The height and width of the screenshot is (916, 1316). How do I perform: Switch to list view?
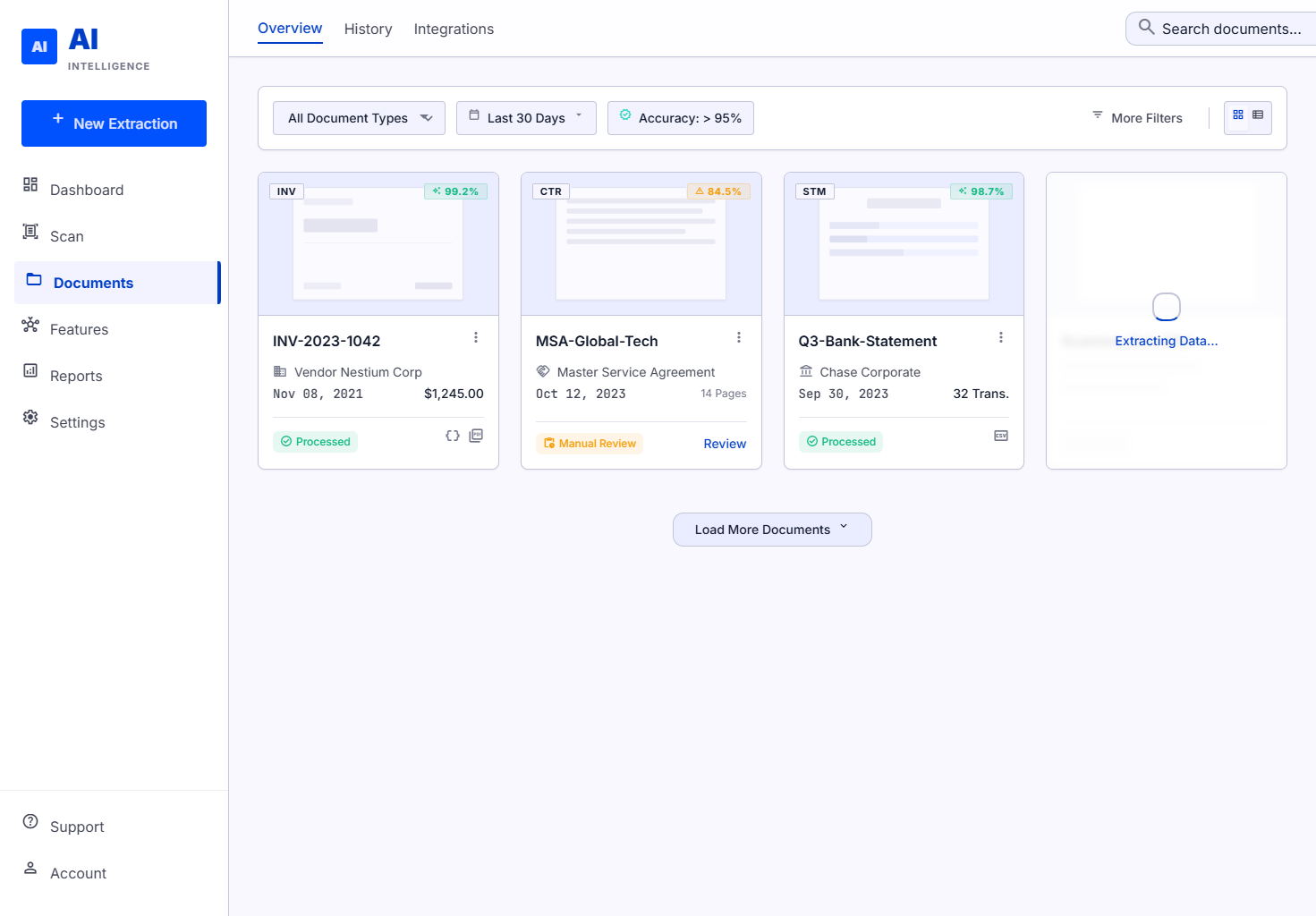[1258, 115]
